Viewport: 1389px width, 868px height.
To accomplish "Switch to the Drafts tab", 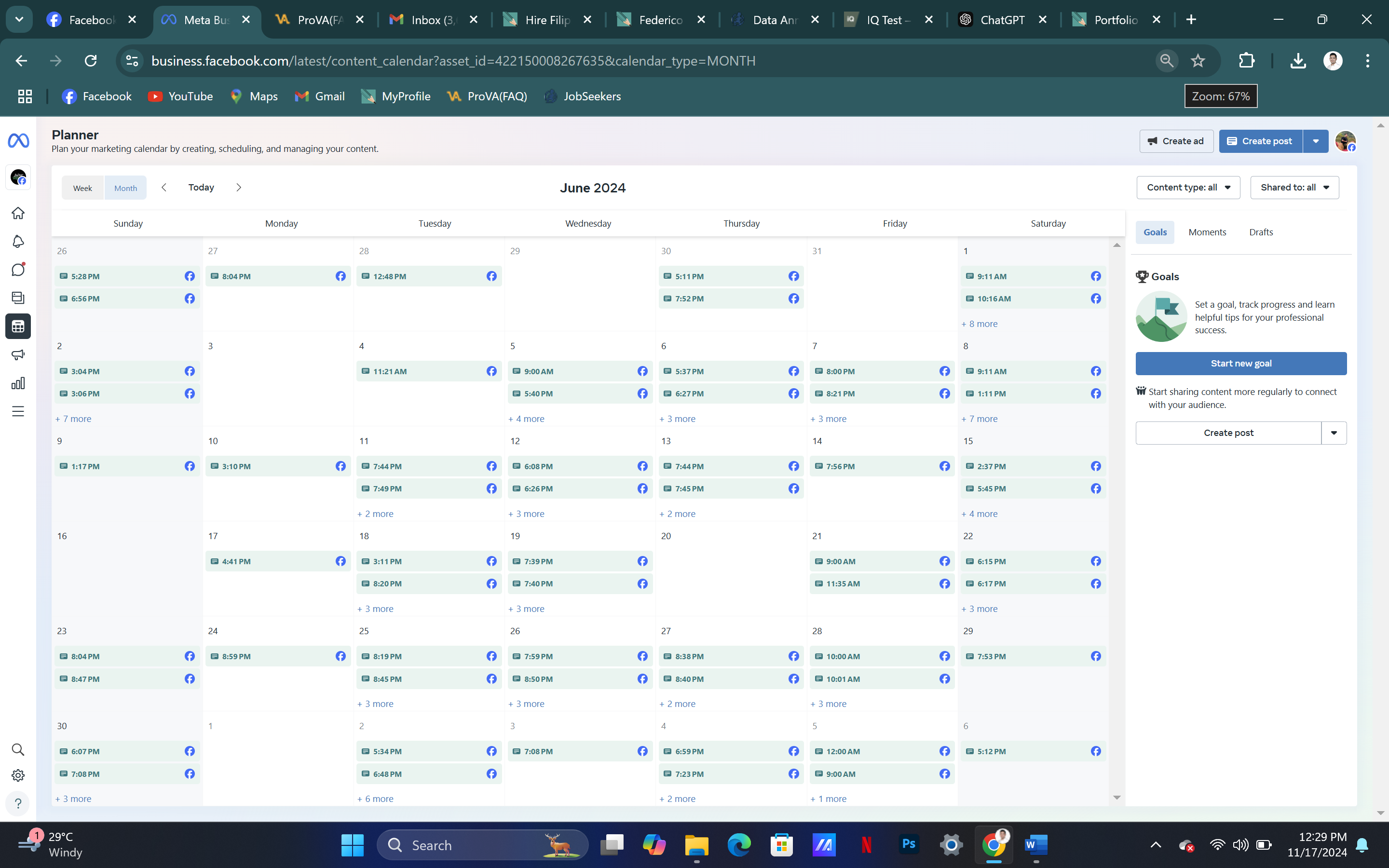I will 1260,232.
